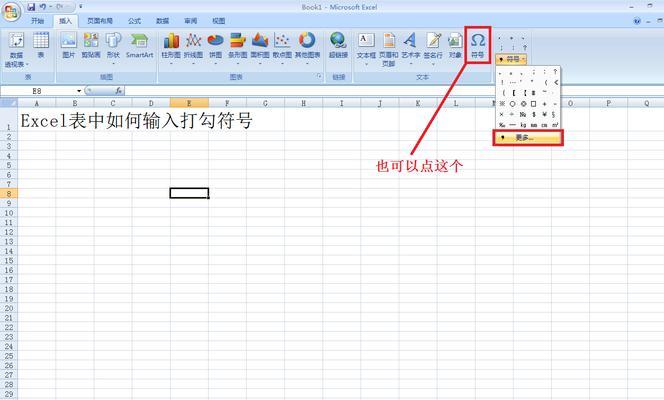Click the Select All corner button
This screenshot has height=400, width=664.
9,103
